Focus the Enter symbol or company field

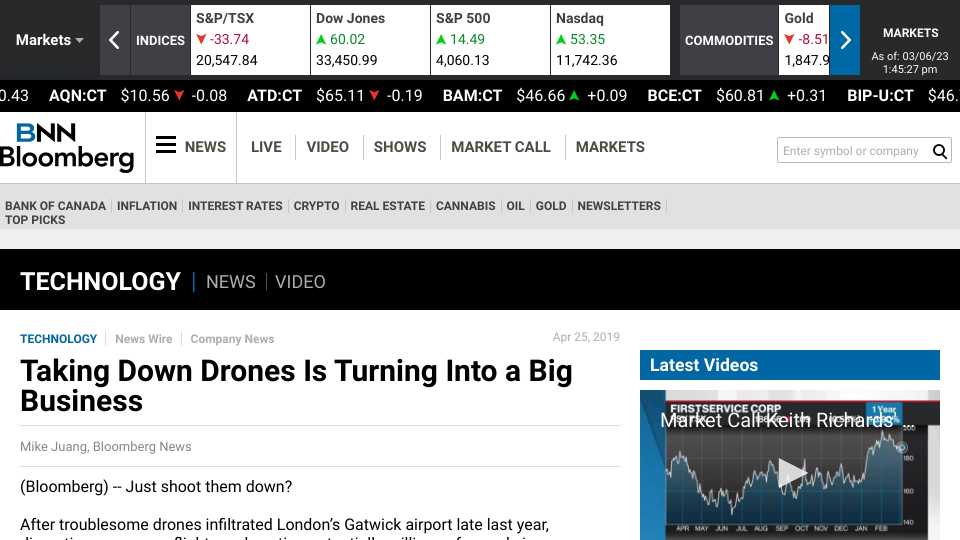point(852,151)
